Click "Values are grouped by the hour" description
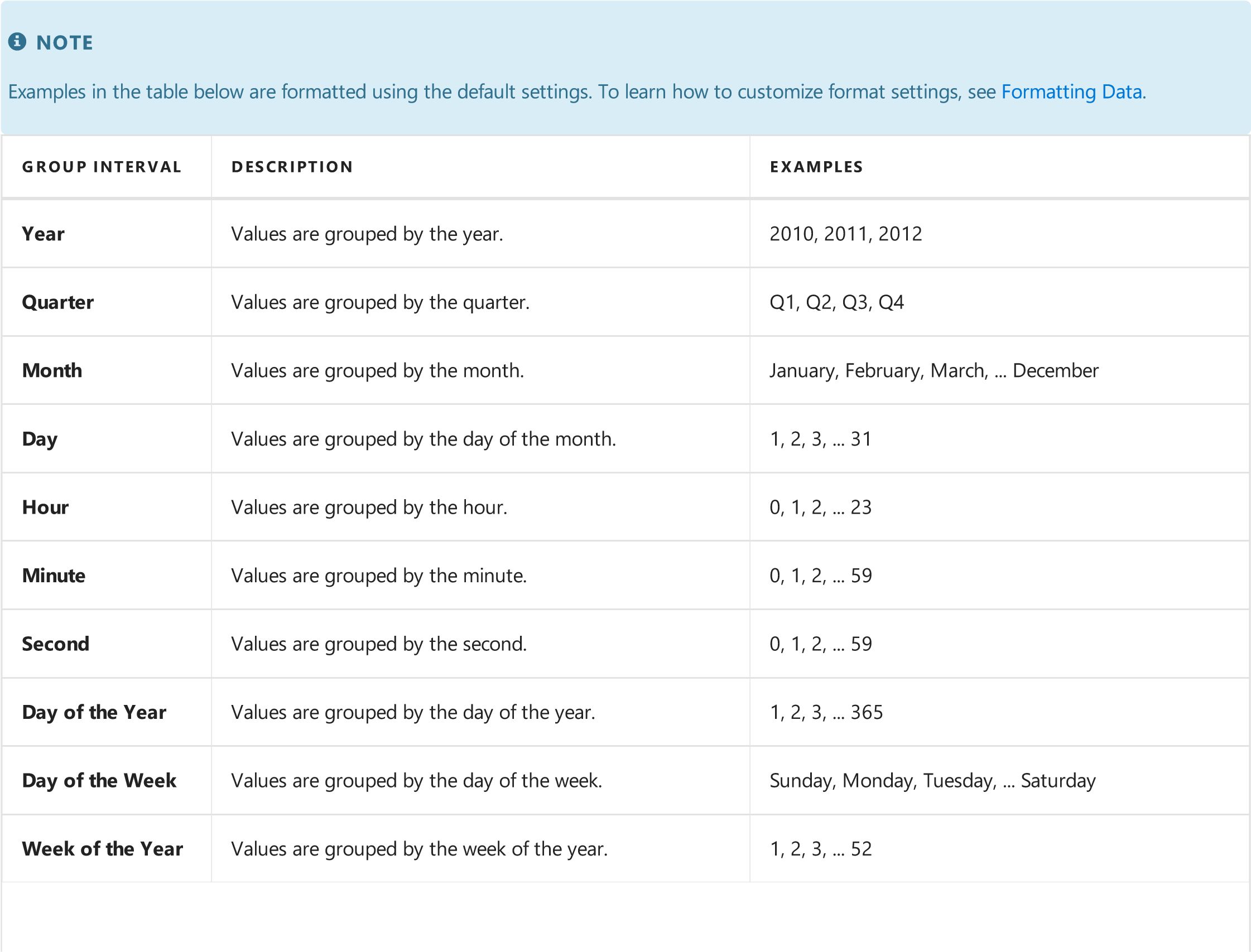The height and width of the screenshot is (952, 1251). pos(369,507)
